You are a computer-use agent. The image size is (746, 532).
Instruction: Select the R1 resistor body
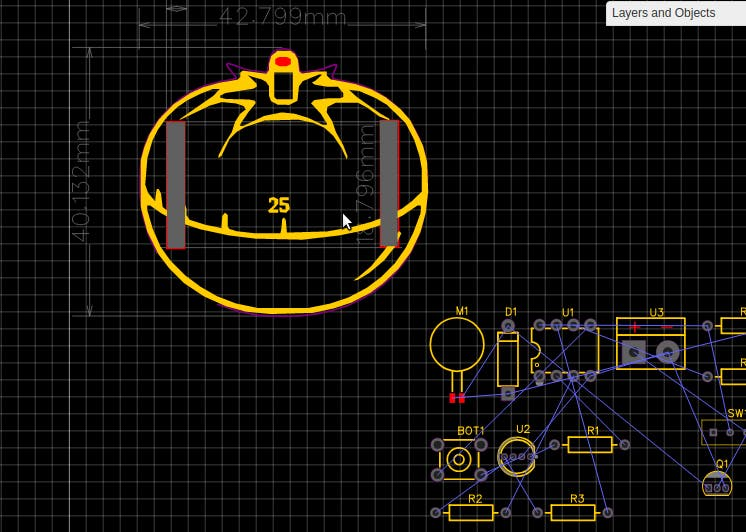(x=590, y=445)
